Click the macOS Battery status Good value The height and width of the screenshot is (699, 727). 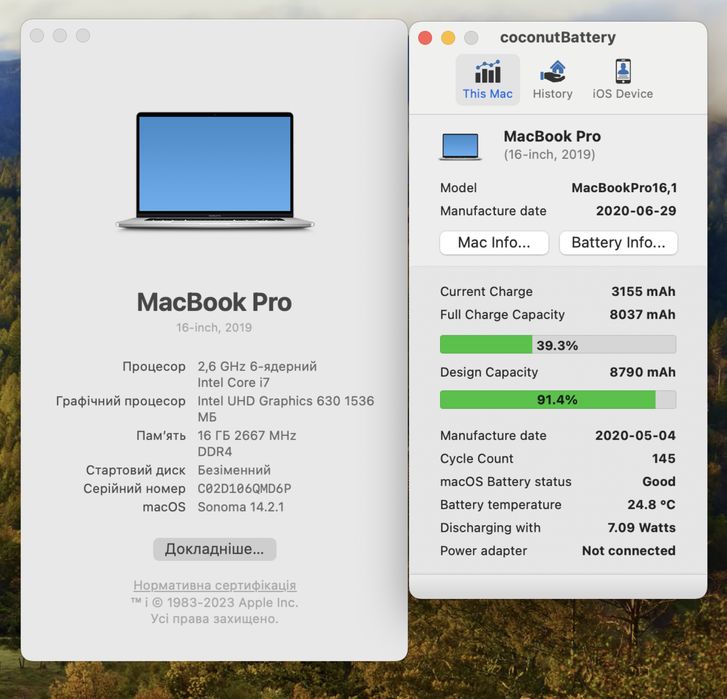pyautogui.click(x=659, y=482)
